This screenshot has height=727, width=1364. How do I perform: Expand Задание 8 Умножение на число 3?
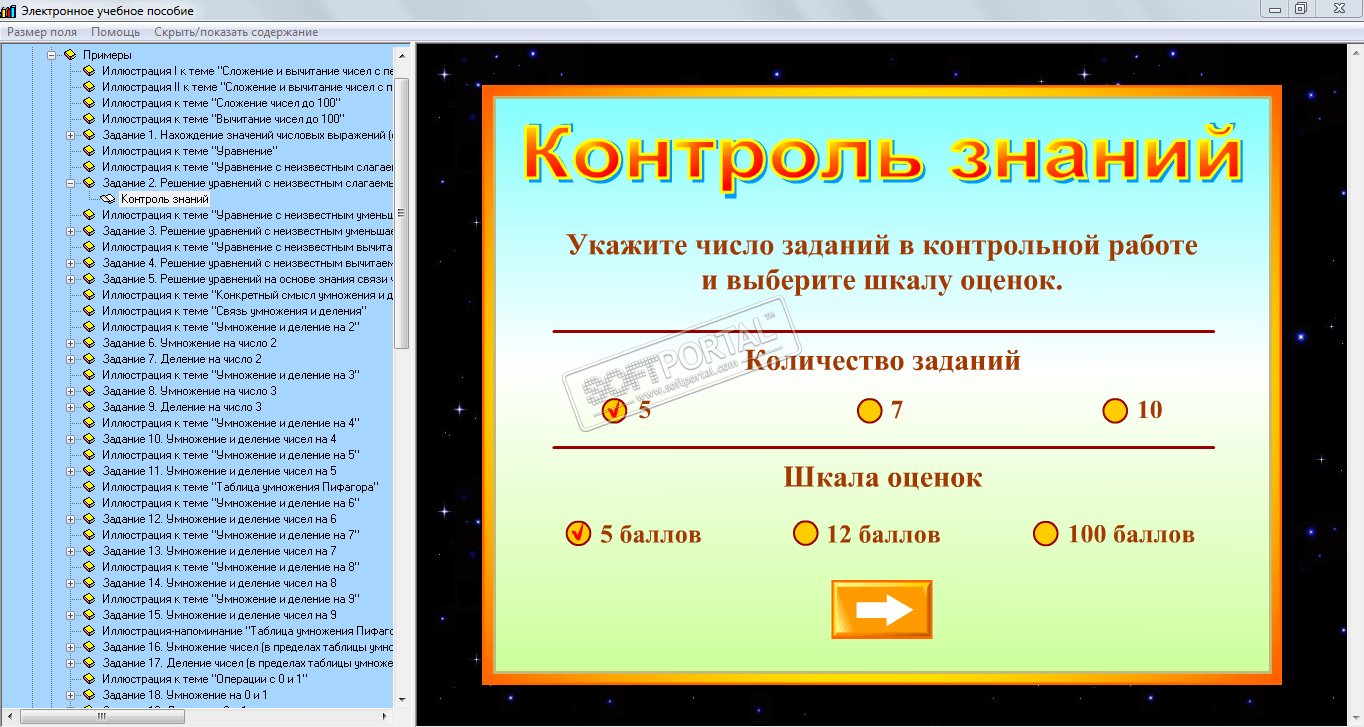pyautogui.click(x=70, y=391)
